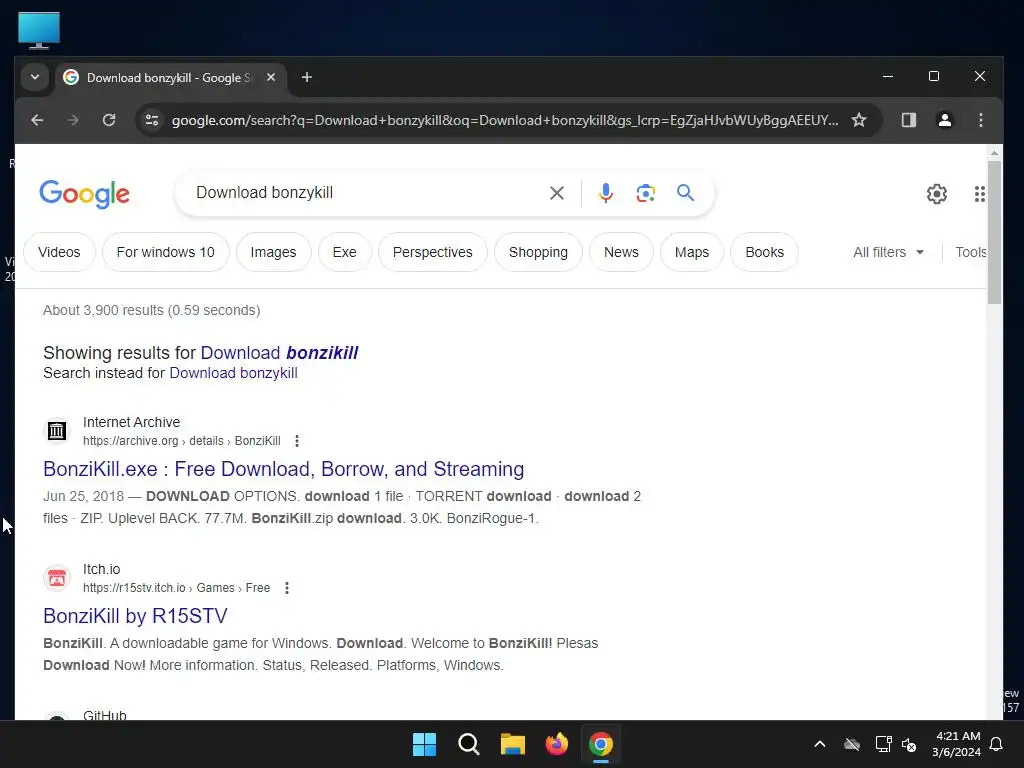
Task: Launch Firefox from the taskbar
Action: coord(556,744)
